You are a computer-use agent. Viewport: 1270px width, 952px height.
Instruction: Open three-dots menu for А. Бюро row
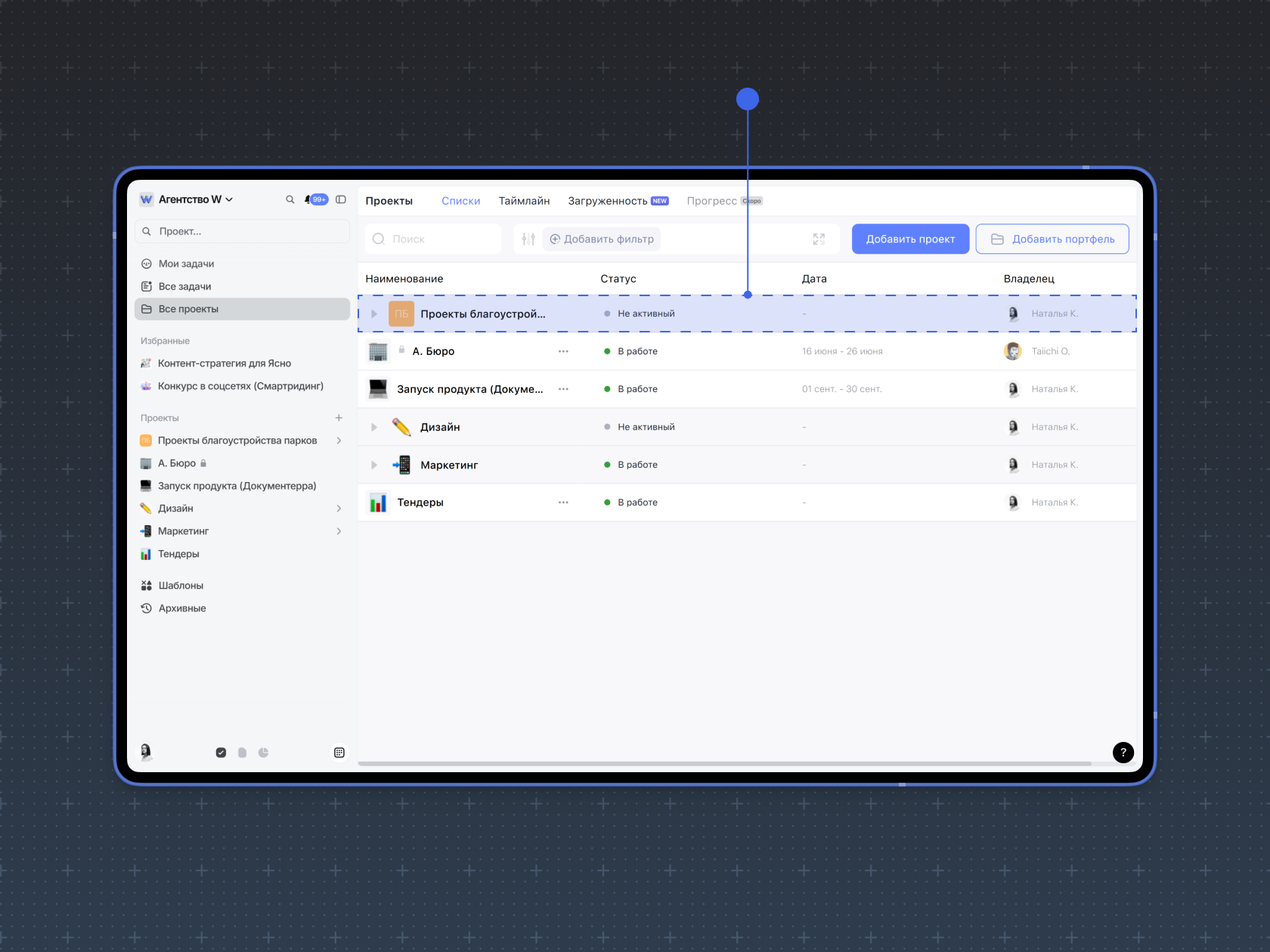563,351
